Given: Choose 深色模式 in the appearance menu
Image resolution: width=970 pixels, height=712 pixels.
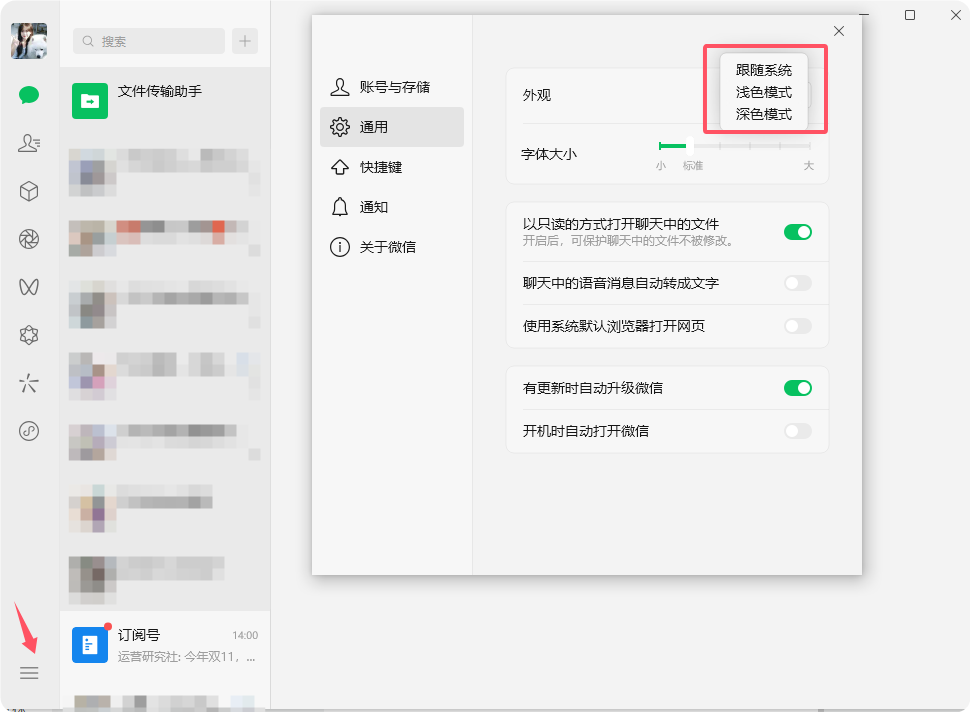Looking at the screenshot, I should (x=764, y=114).
